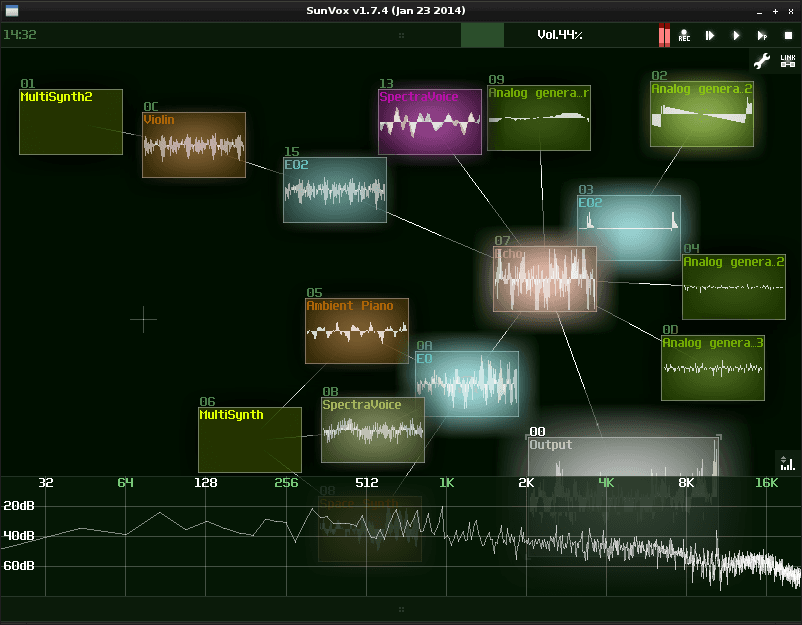Screen dimensions: 802x625
Task: Select the EQ2 module numbered 03
Action: point(629,228)
